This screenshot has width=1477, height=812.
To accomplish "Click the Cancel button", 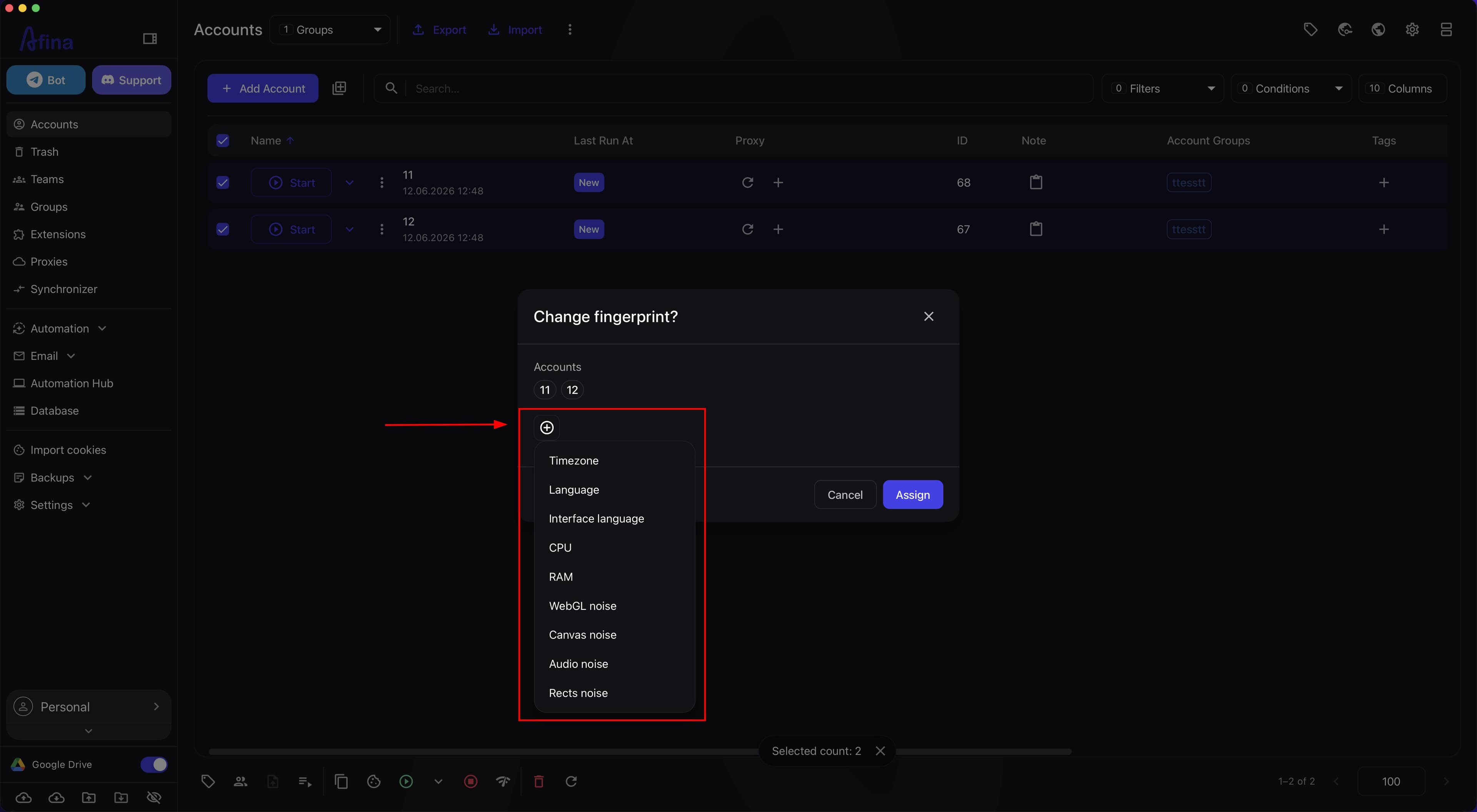I will point(845,494).
